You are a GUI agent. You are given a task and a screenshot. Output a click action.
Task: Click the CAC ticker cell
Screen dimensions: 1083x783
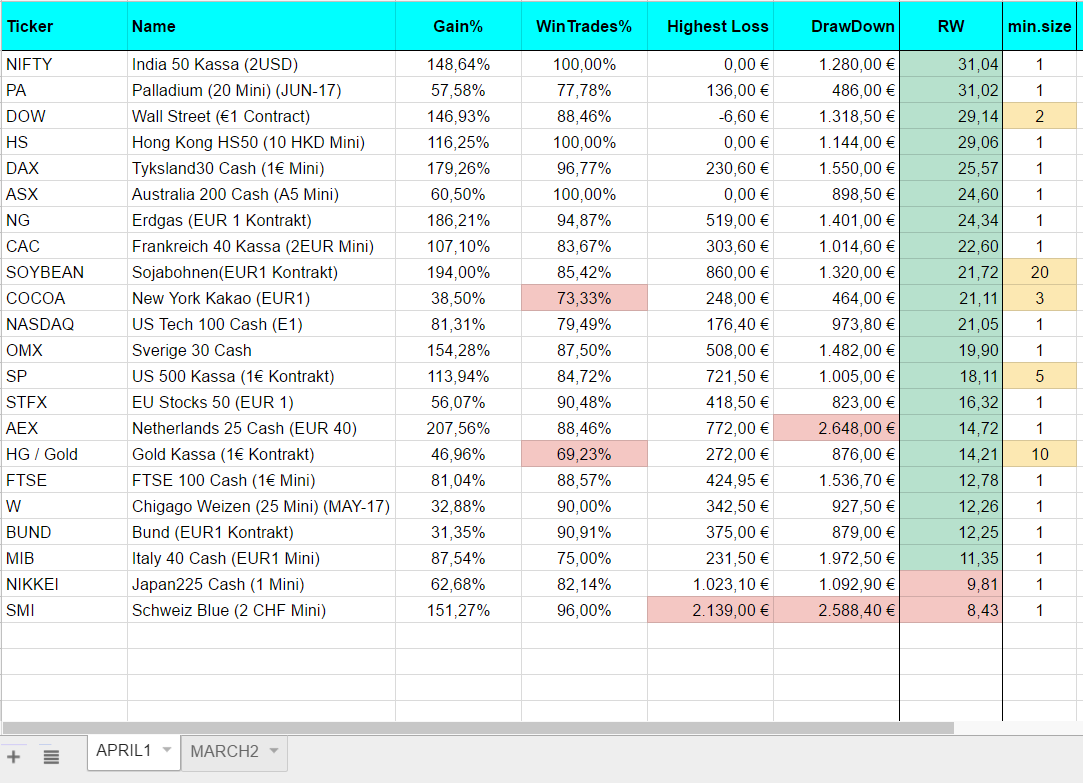[x=64, y=246]
